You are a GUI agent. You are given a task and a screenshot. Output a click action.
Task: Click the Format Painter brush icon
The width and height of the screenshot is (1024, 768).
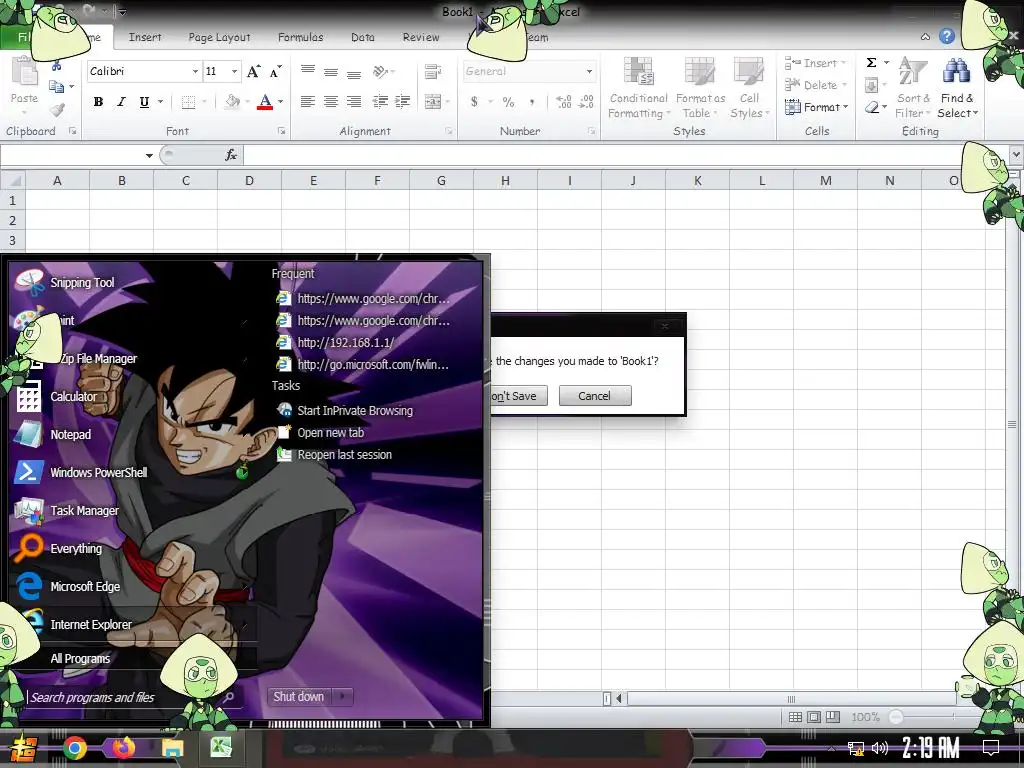(57, 110)
